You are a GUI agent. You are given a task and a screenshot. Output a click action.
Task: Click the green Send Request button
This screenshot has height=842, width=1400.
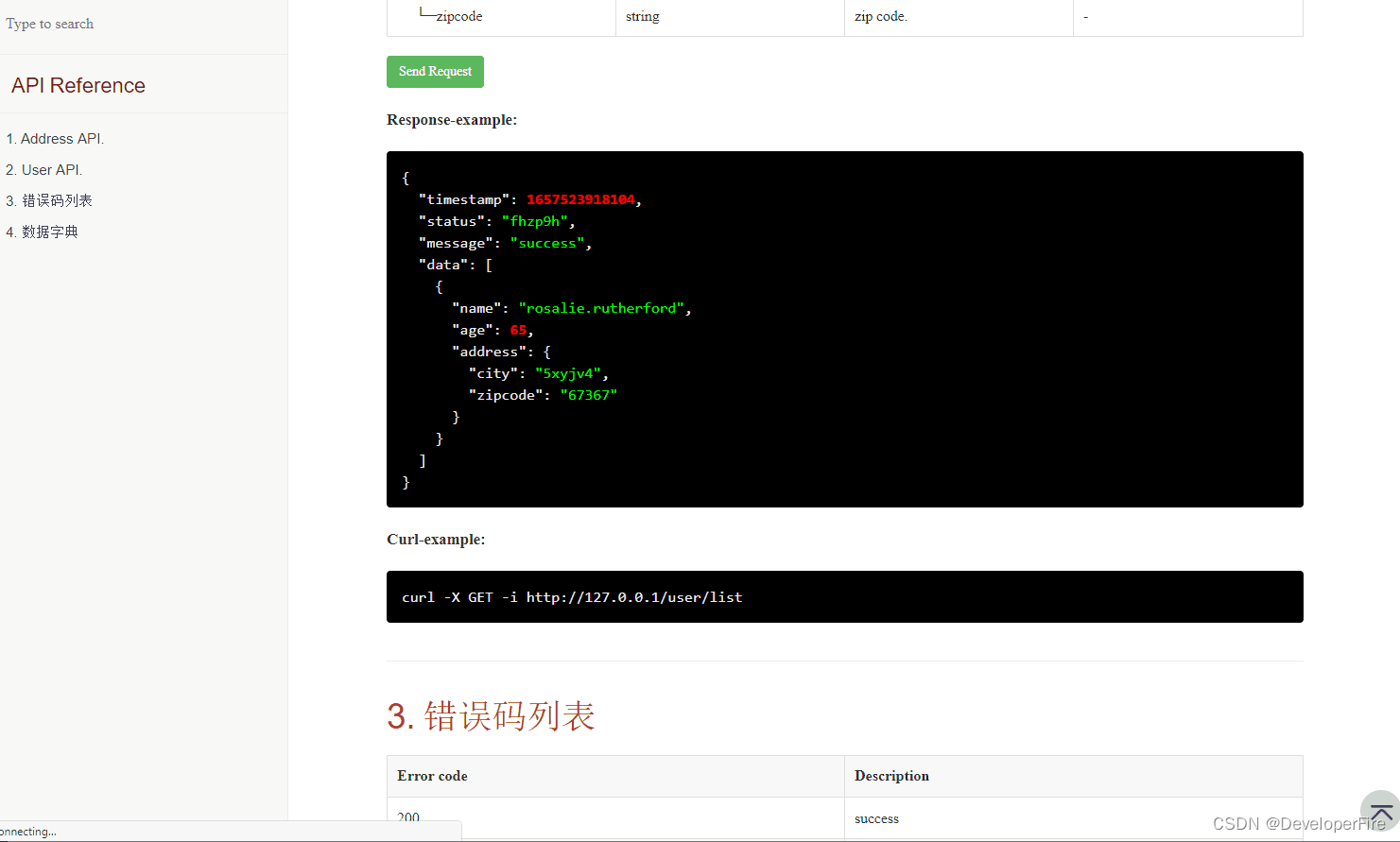(435, 72)
